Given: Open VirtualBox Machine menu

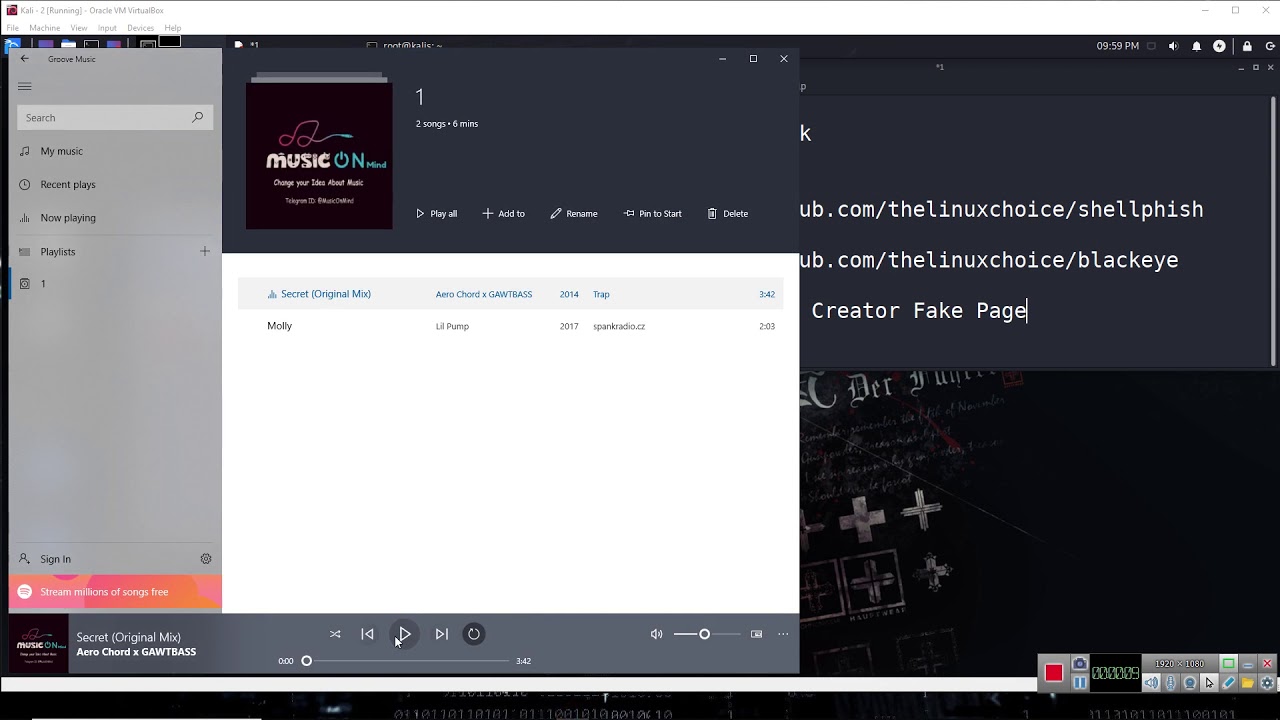Looking at the screenshot, I should click(44, 28).
